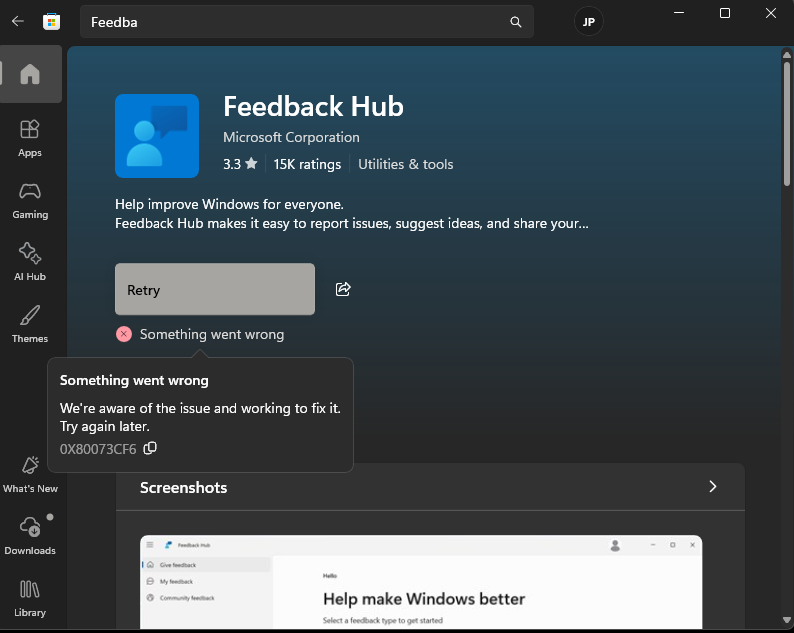Open the AI Hub section
Image resolution: width=794 pixels, height=633 pixels.
(30, 262)
